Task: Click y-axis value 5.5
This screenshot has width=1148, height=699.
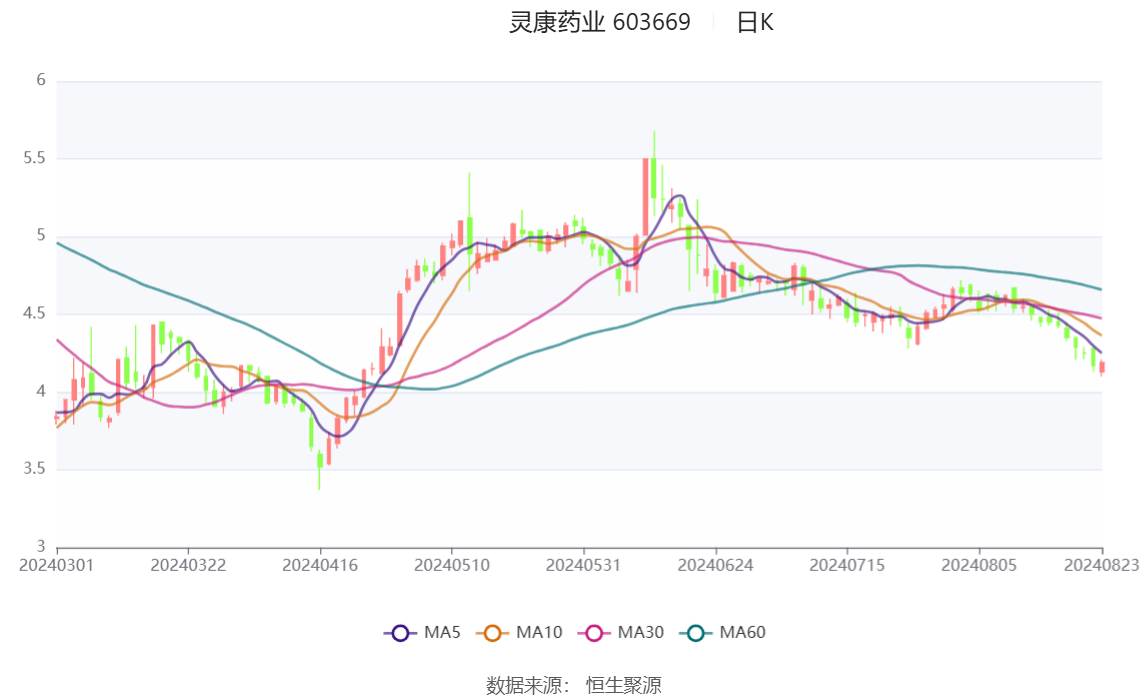Action: click(34, 158)
